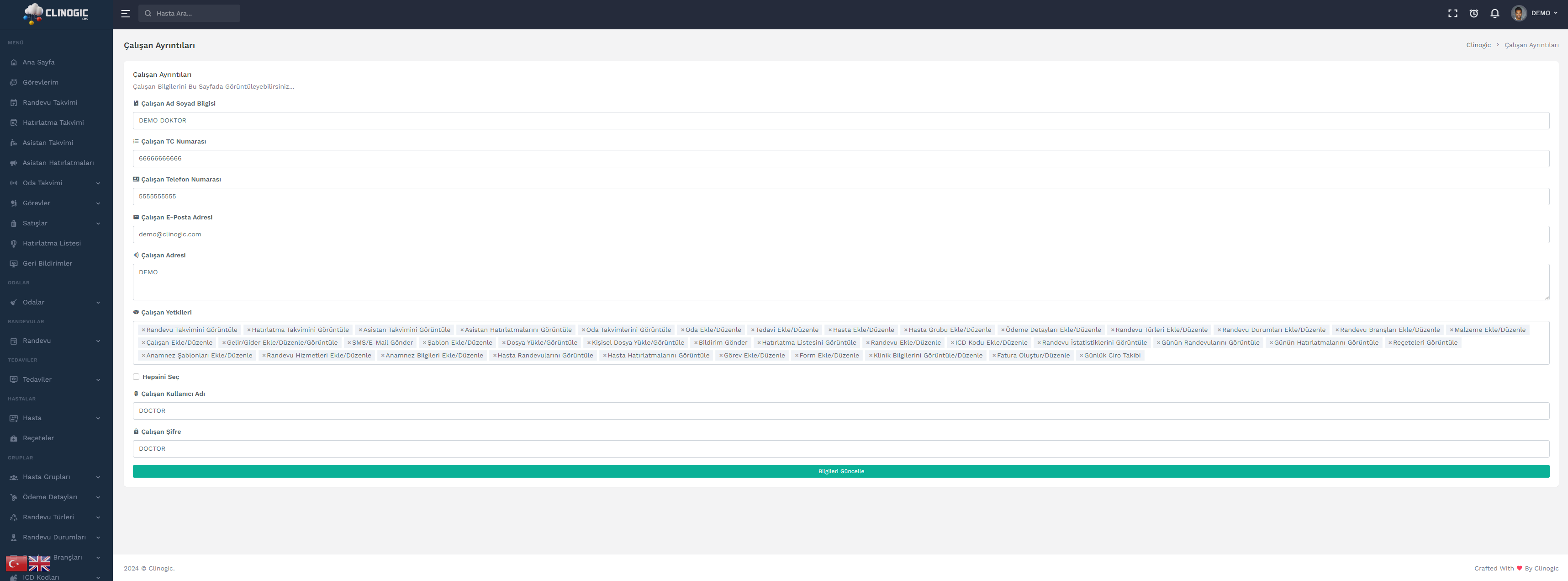The height and width of the screenshot is (581, 1568).
Task: Follow the Clinogic breadcrumb link
Action: pyautogui.click(x=1478, y=45)
